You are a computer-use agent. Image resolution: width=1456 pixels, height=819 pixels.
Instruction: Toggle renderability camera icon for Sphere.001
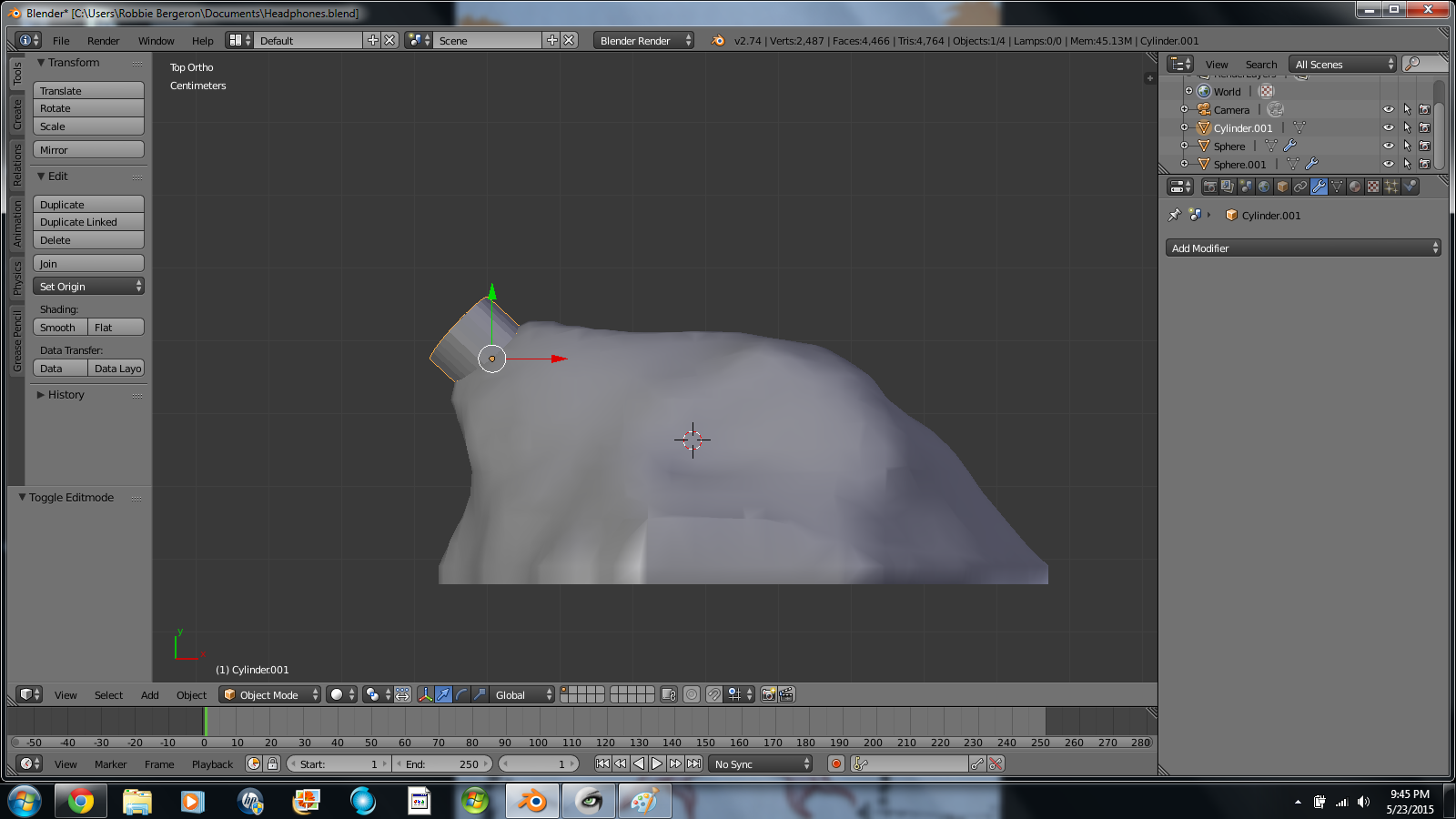(1425, 164)
